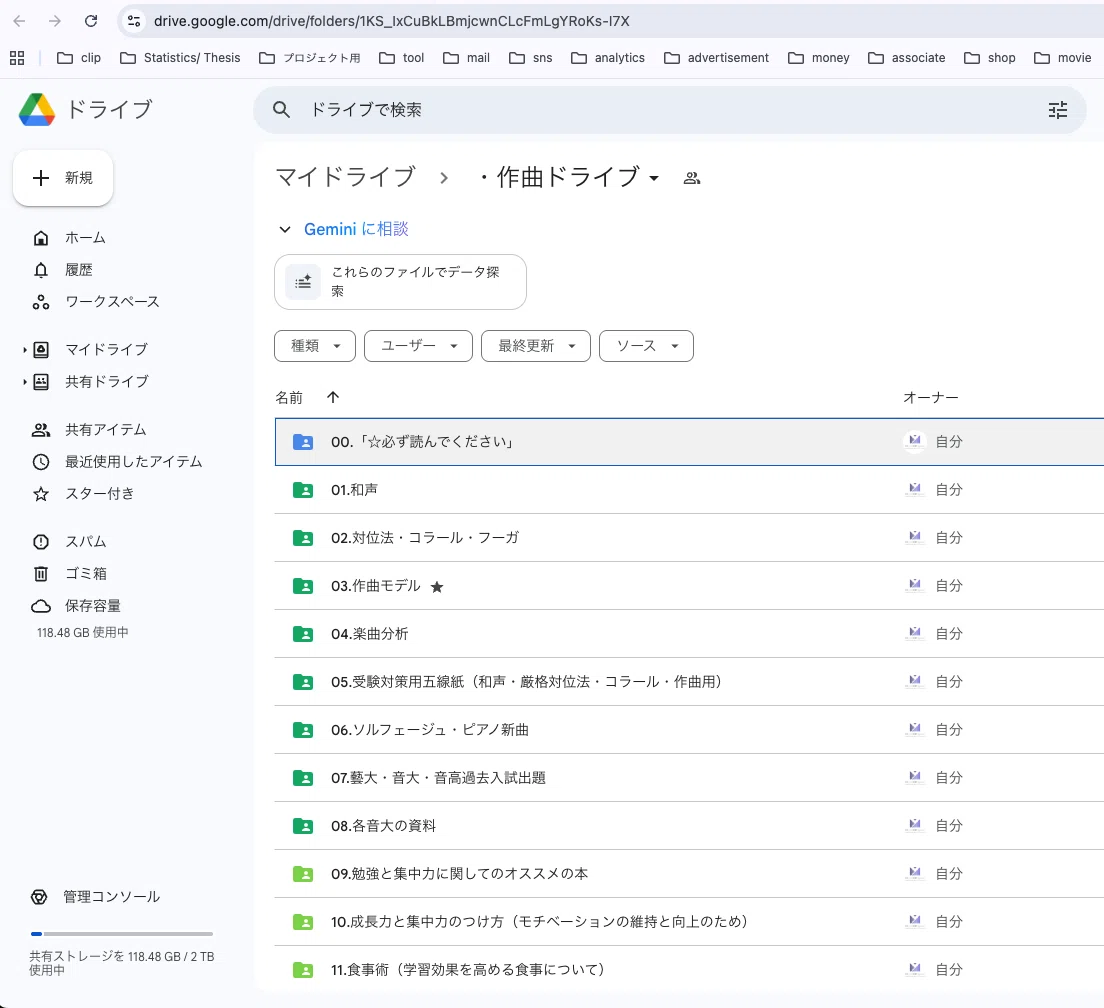Open the 最終更新 filter dropdown

point(536,346)
